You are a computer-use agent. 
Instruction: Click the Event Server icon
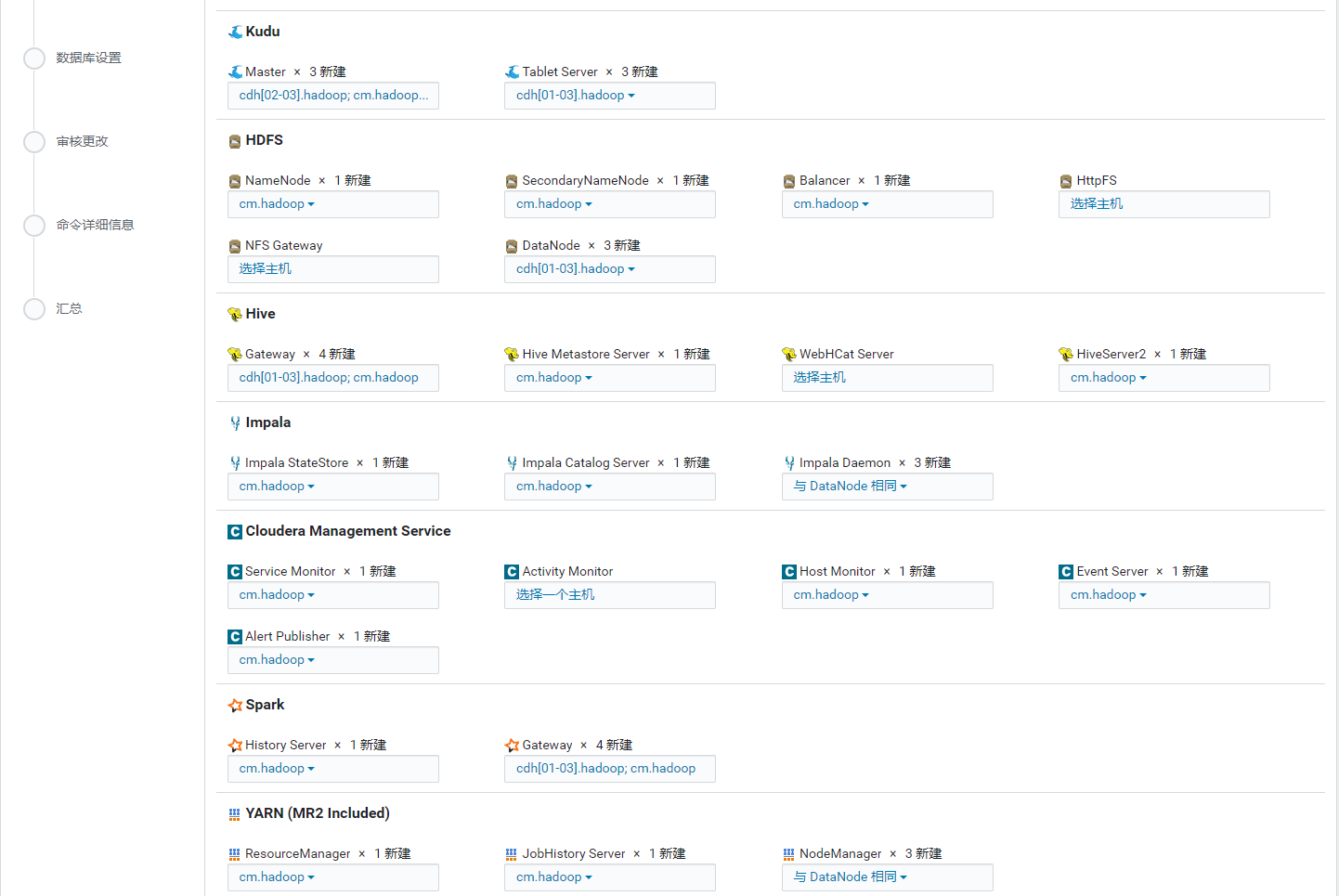click(1066, 572)
